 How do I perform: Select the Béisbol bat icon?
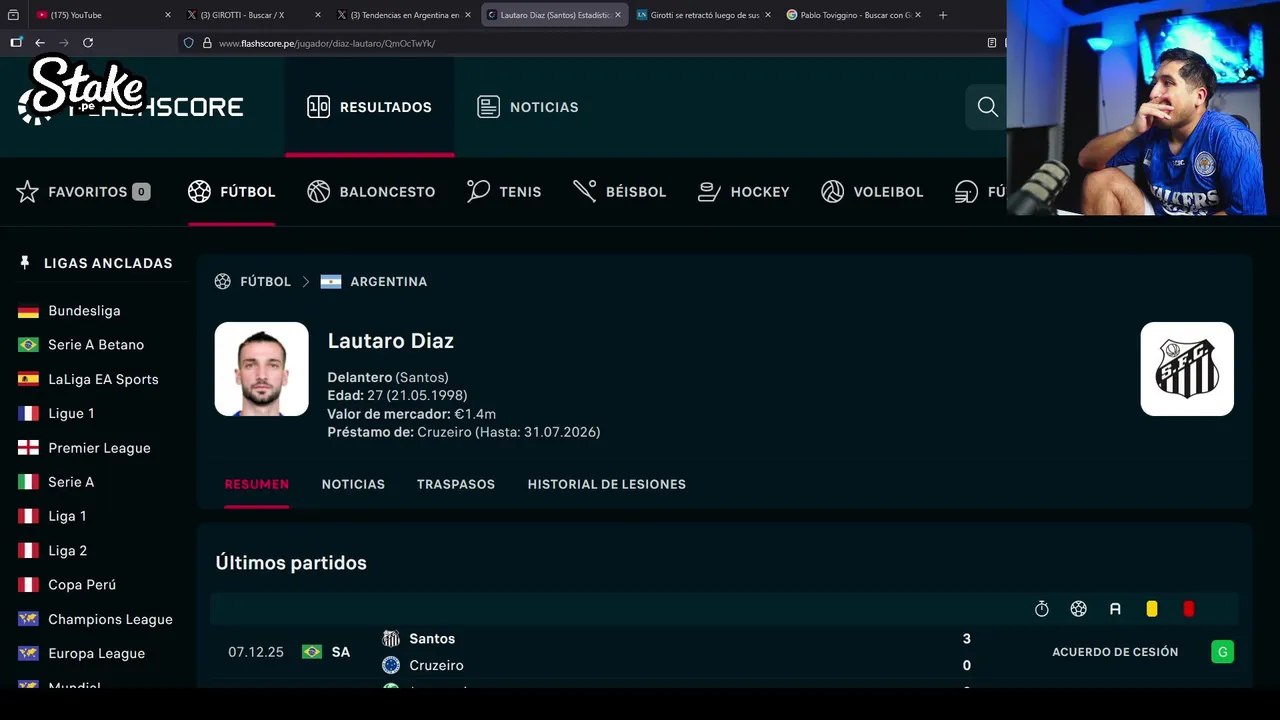(585, 192)
